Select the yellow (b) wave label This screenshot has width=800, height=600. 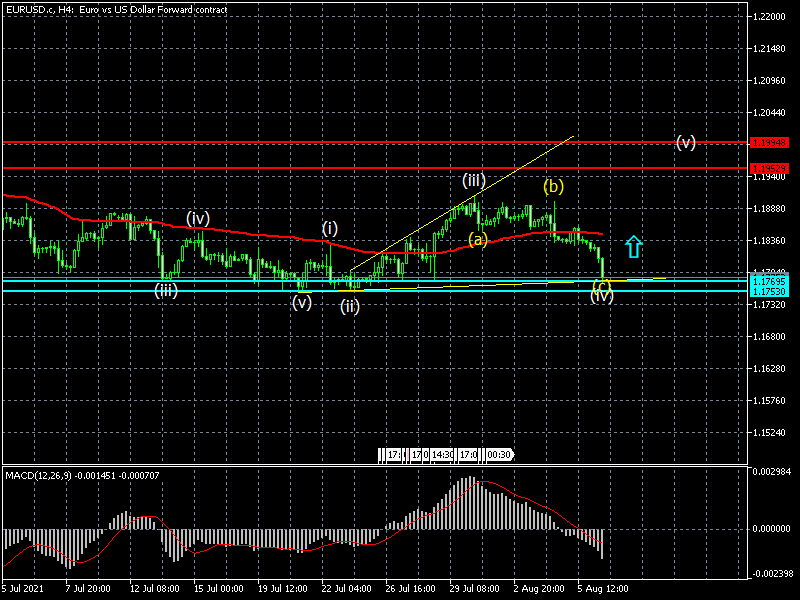pos(554,186)
